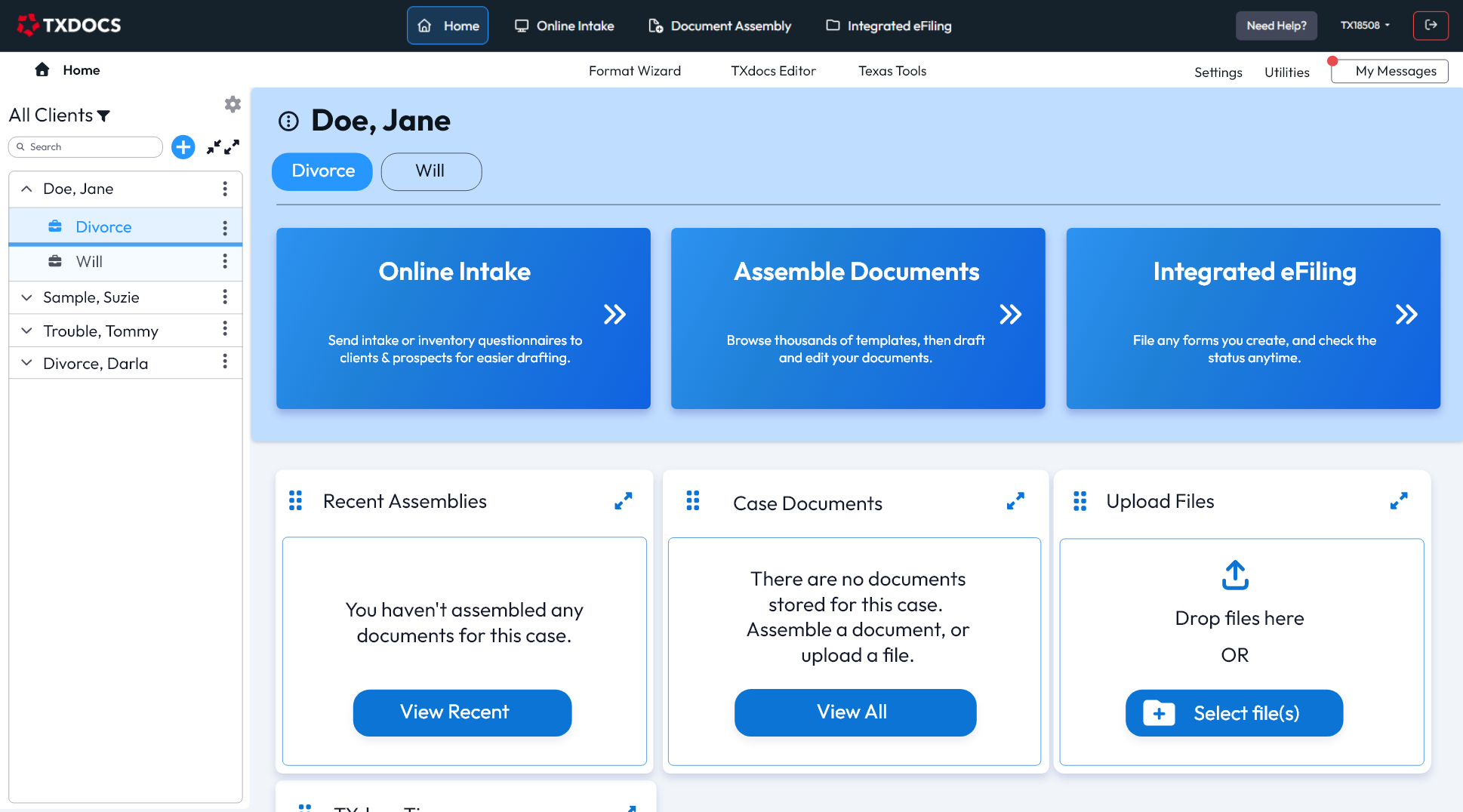Collapse the Doe, Jane client row
The image size is (1463, 812).
[x=26, y=189]
